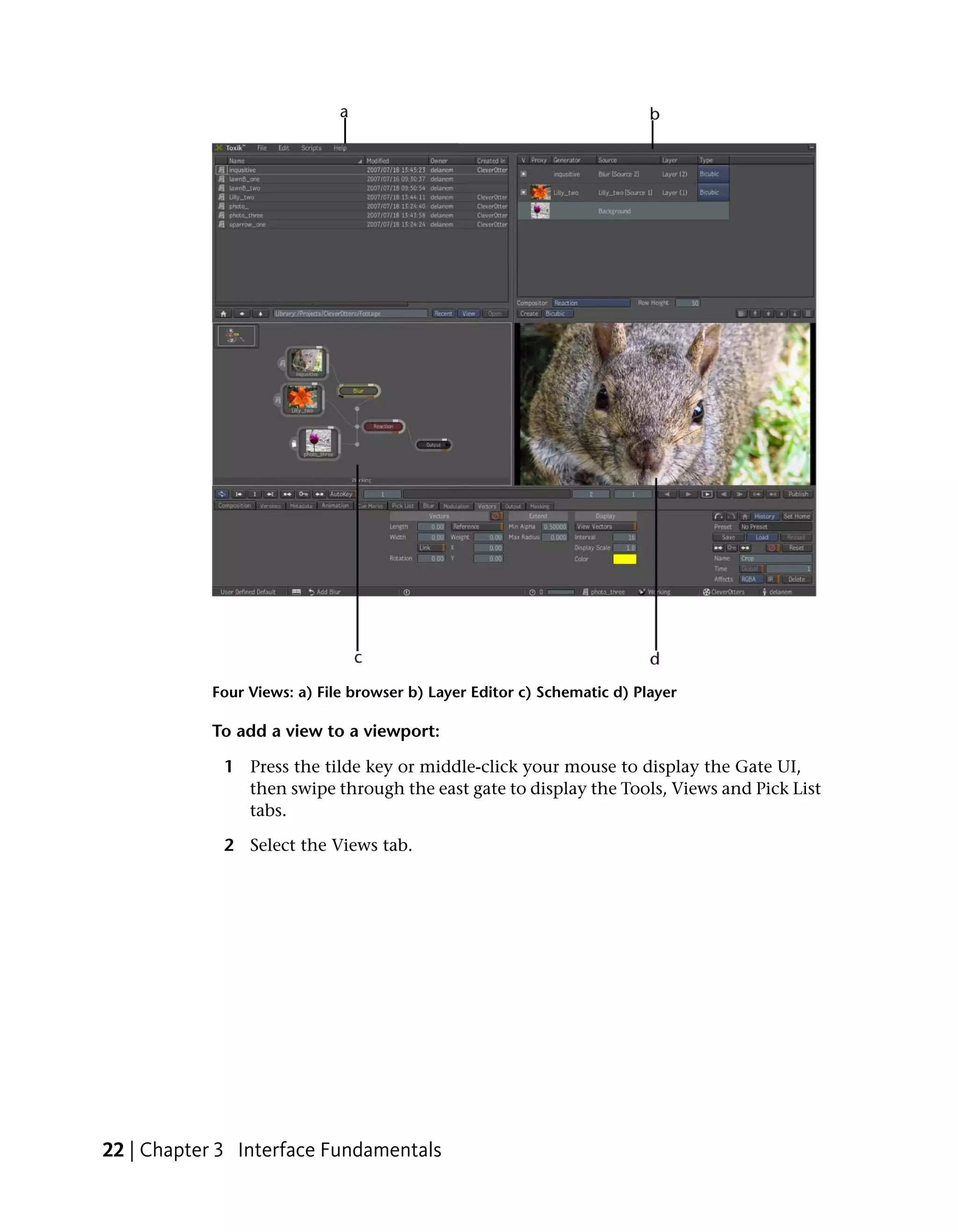Image resolution: width=958 pixels, height=1232 pixels.
Task: Click the timeline frame bar
Action: coord(486,494)
